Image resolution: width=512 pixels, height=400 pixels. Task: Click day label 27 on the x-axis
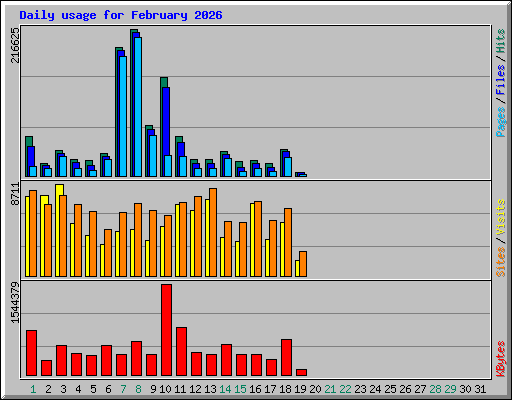click(x=420, y=389)
